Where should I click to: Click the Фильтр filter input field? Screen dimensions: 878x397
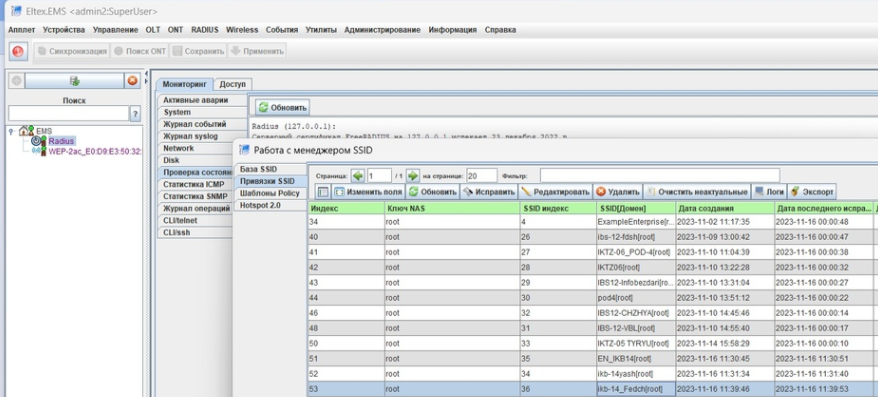pos(660,176)
